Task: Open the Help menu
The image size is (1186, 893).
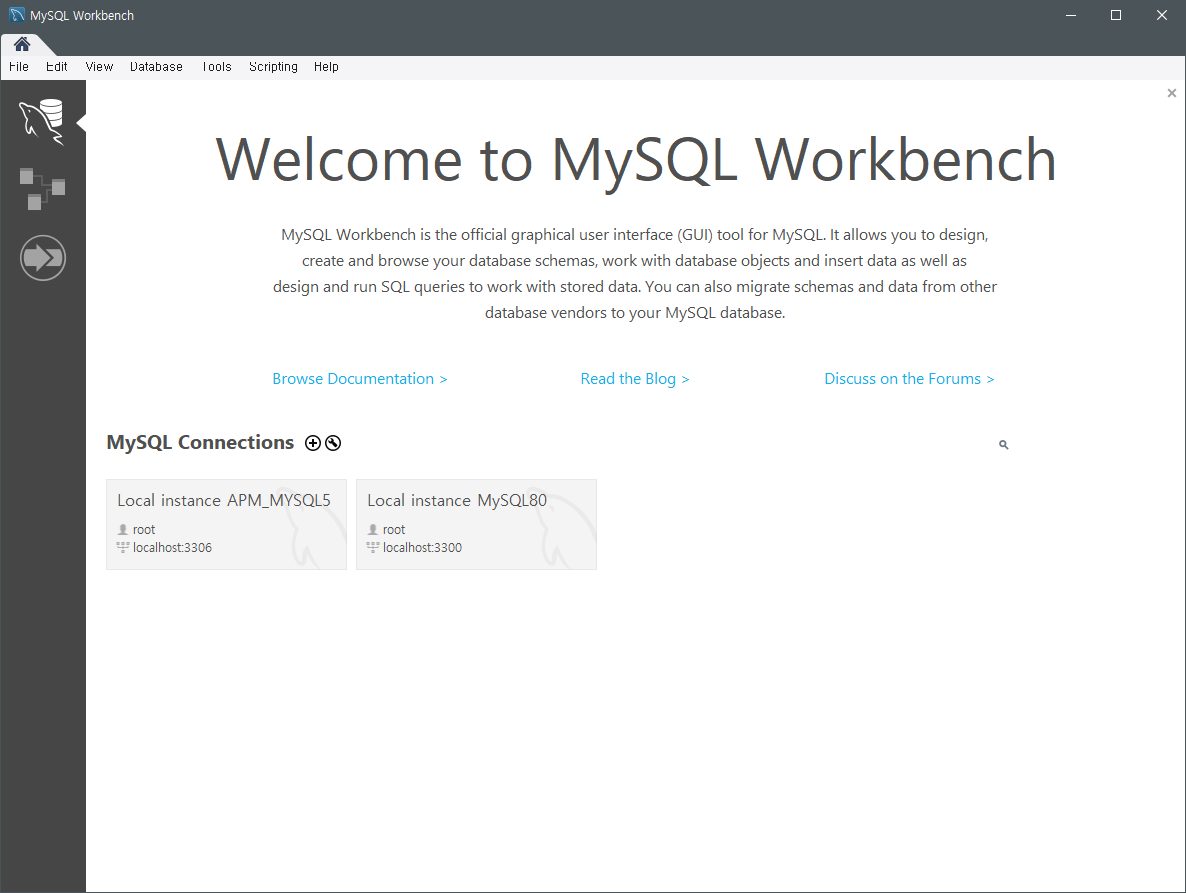Action: (326, 67)
